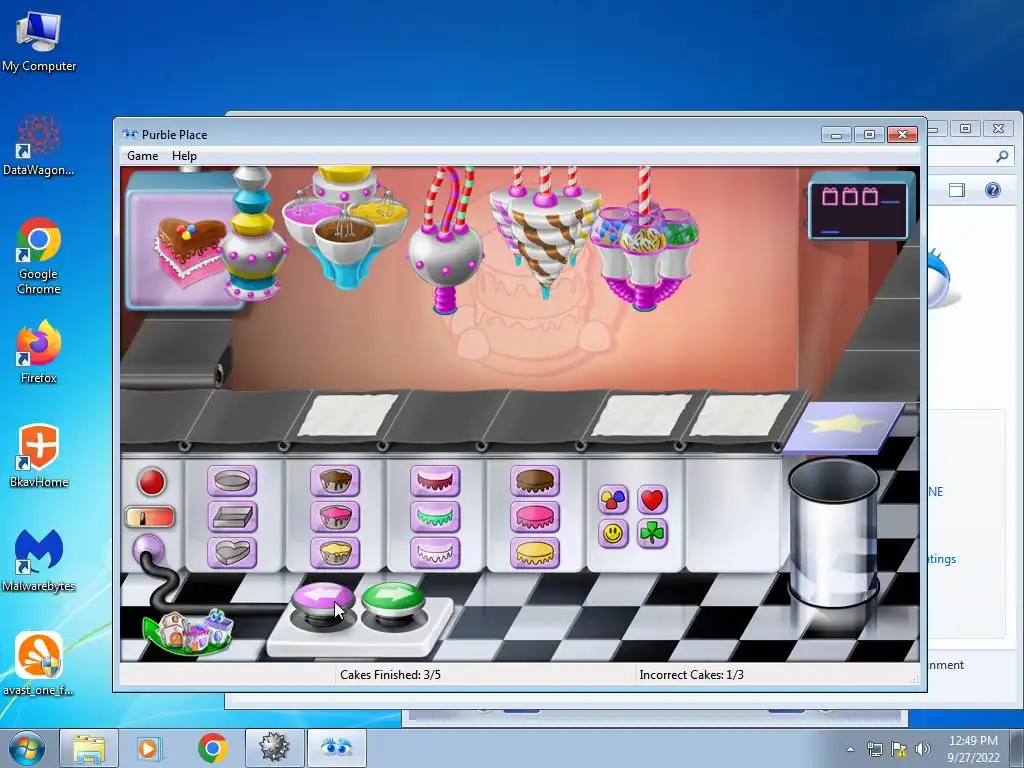The width and height of the screenshot is (1024, 768).
Task: Click the metal trash can
Action: click(x=834, y=532)
